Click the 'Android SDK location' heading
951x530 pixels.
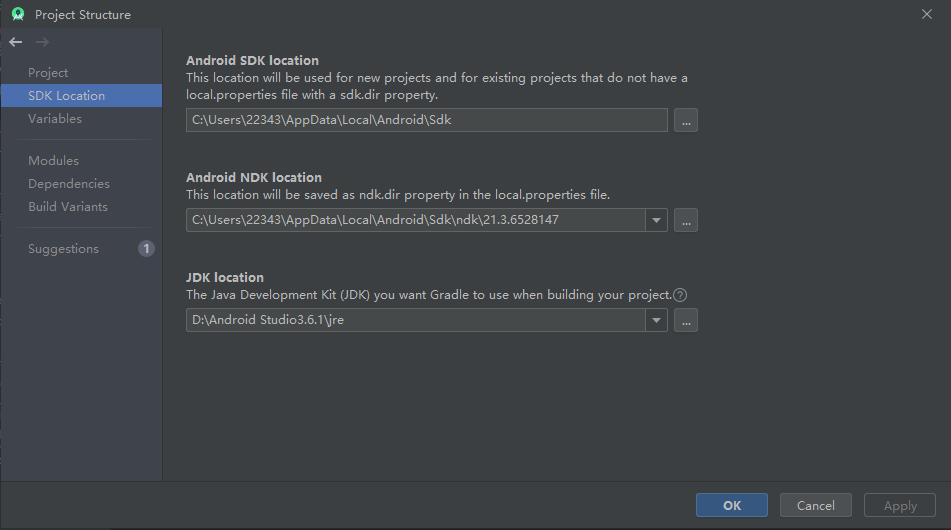click(x=252, y=61)
